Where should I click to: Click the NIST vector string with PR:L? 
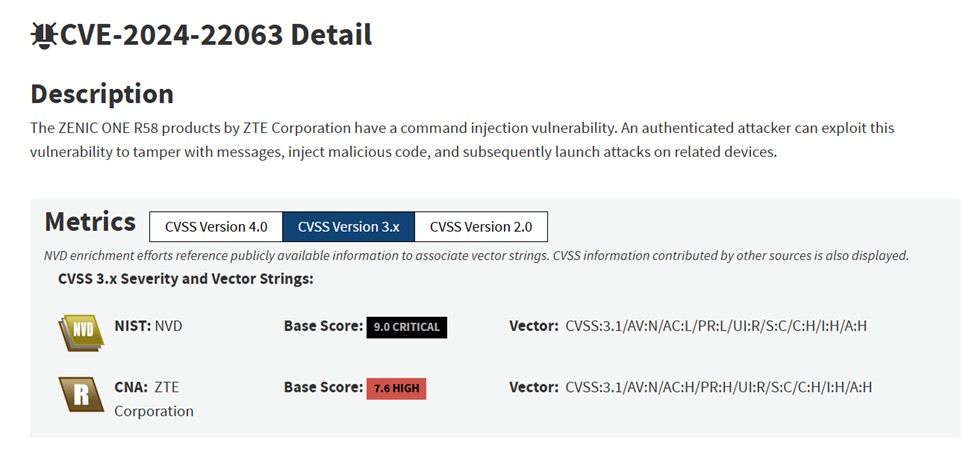(718, 326)
